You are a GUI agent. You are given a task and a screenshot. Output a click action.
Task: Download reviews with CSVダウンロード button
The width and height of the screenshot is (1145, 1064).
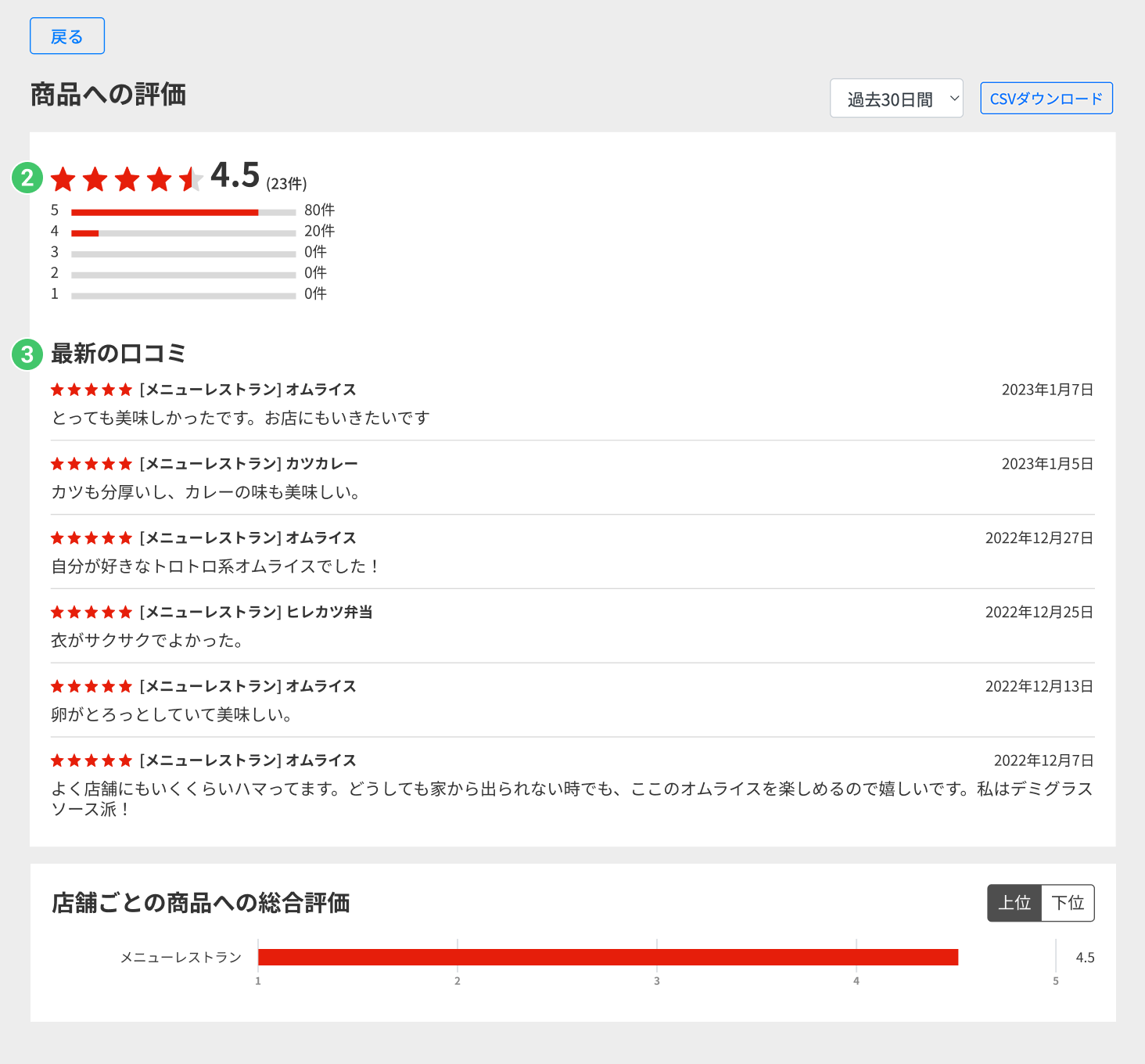coord(1046,99)
